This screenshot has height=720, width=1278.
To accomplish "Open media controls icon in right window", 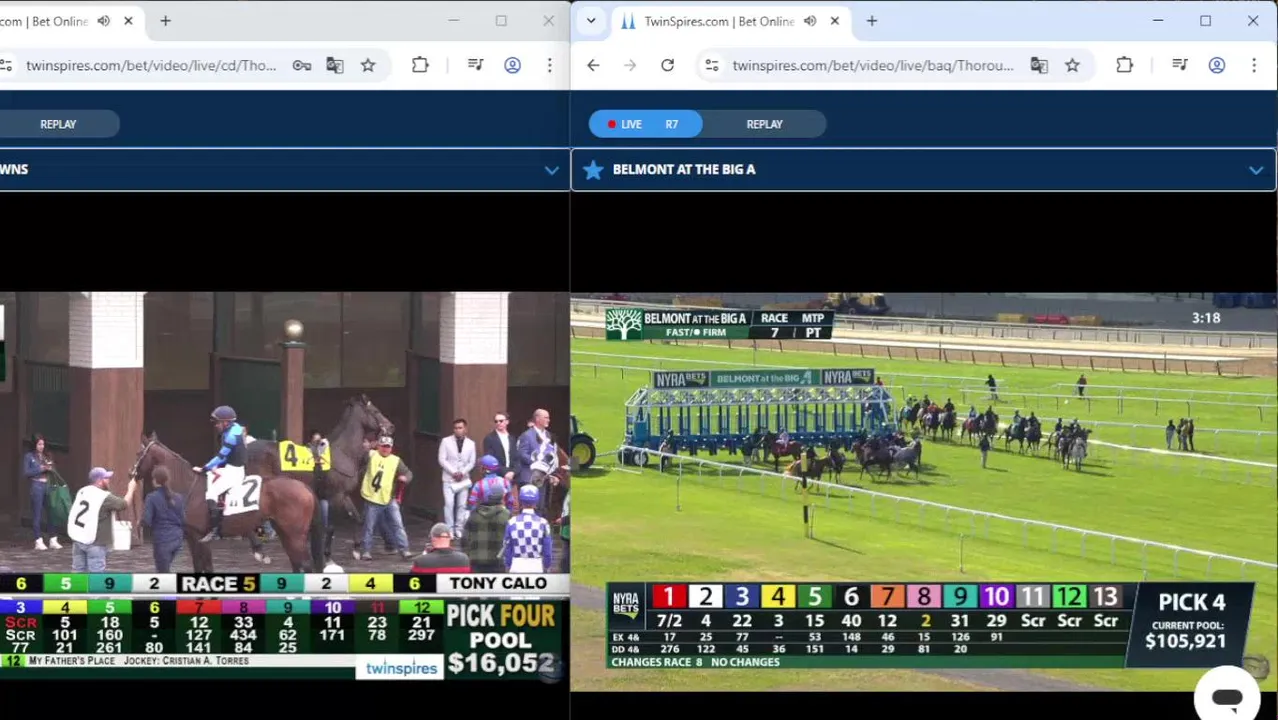I will pyautogui.click(x=1179, y=65).
